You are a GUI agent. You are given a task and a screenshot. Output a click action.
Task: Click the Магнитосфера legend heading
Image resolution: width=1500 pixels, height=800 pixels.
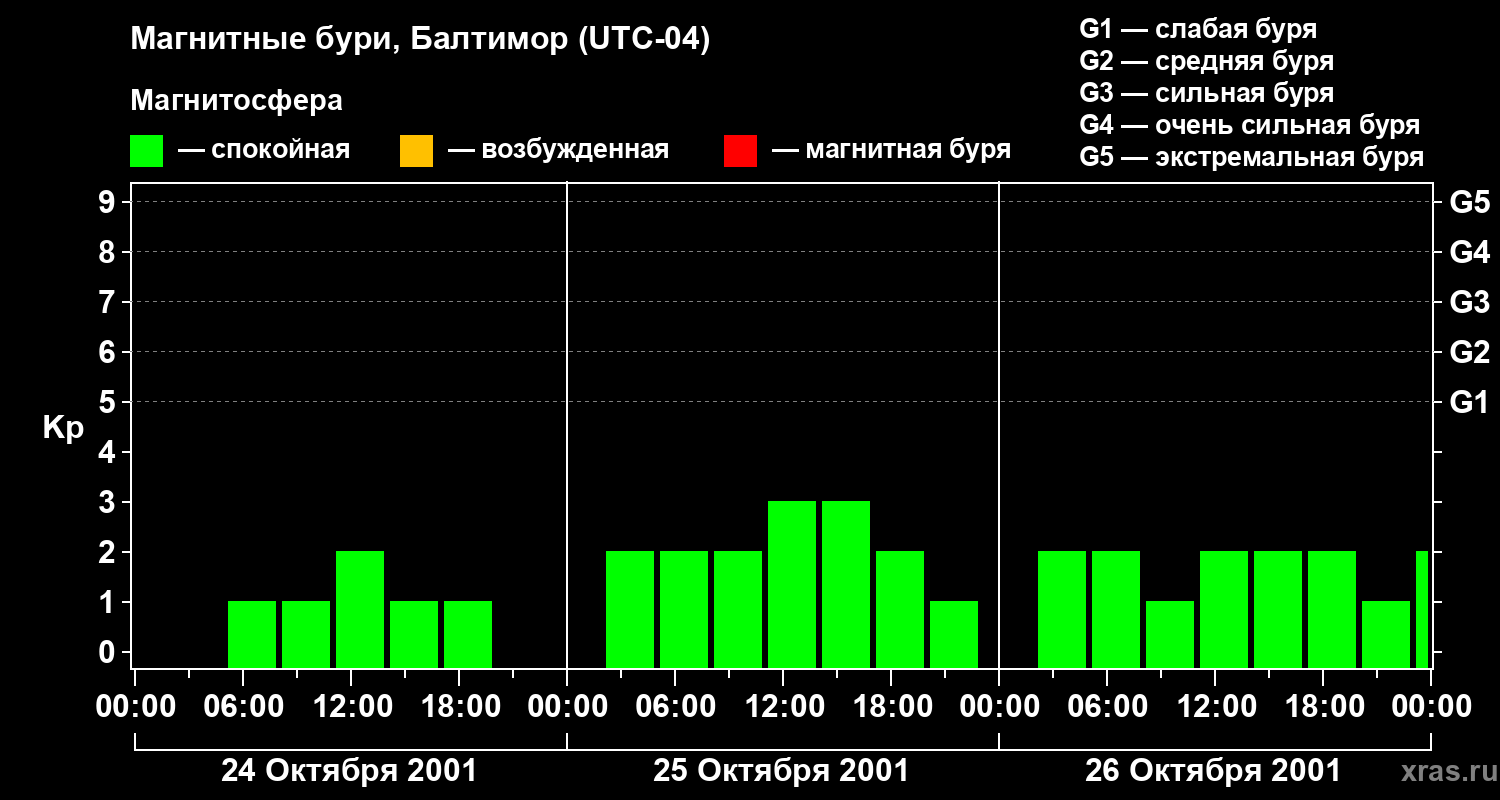click(236, 101)
